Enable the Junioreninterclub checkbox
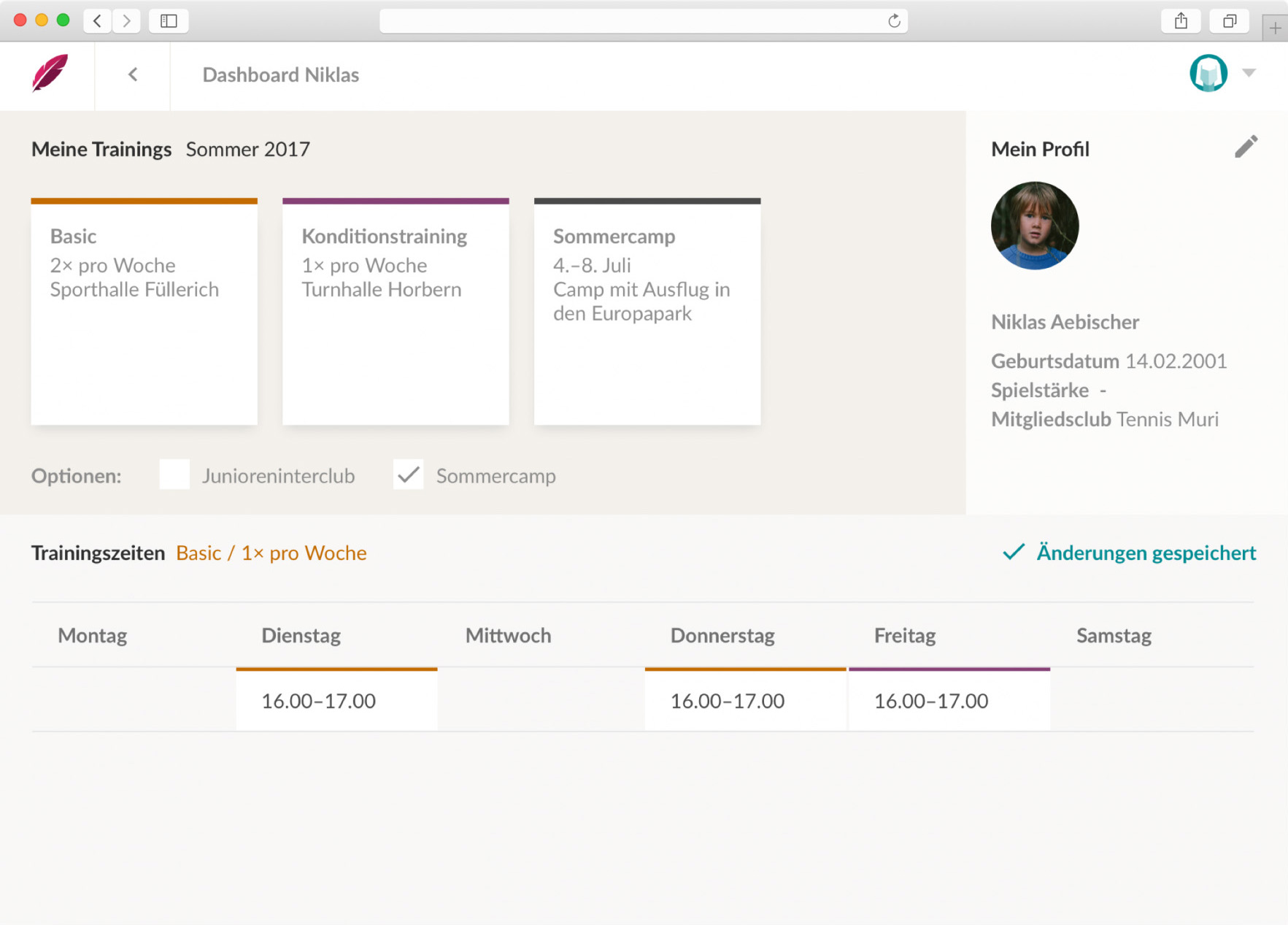The width and height of the screenshot is (1288, 925). coord(174,475)
